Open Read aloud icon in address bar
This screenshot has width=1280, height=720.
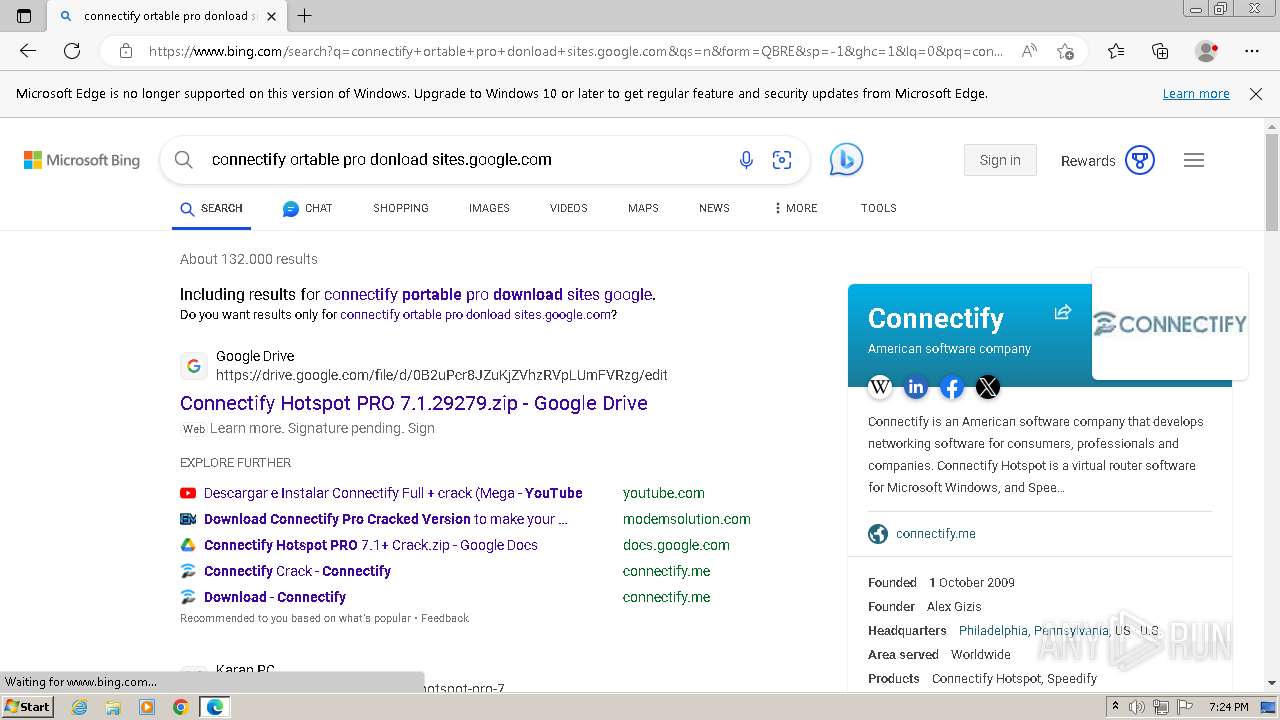pyautogui.click(x=1029, y=51)
